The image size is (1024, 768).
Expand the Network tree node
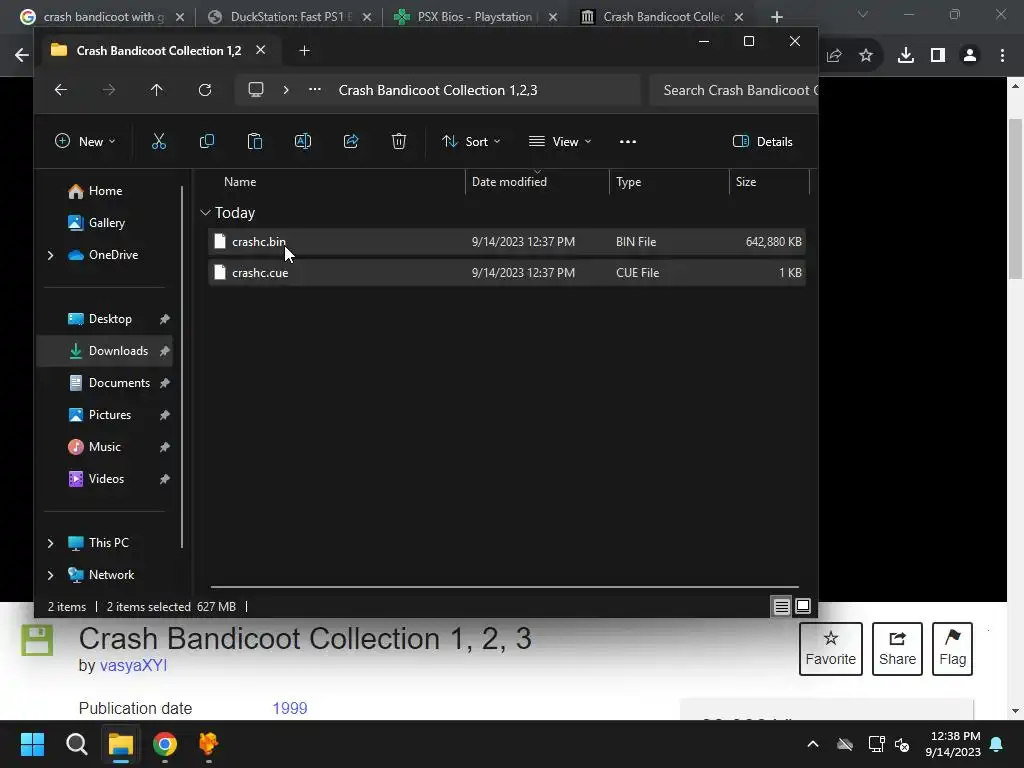(50, 575)
